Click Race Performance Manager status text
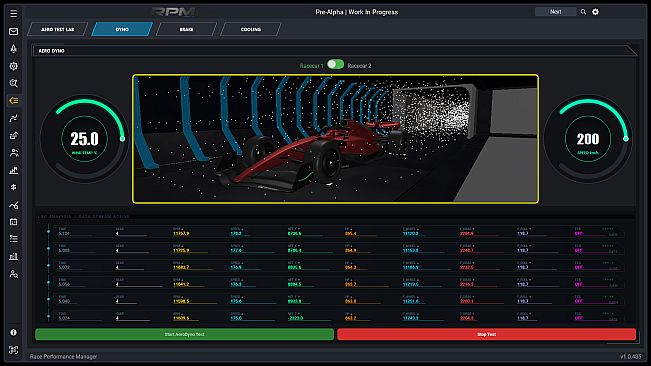The image size is (651, 366). (64, 356)
